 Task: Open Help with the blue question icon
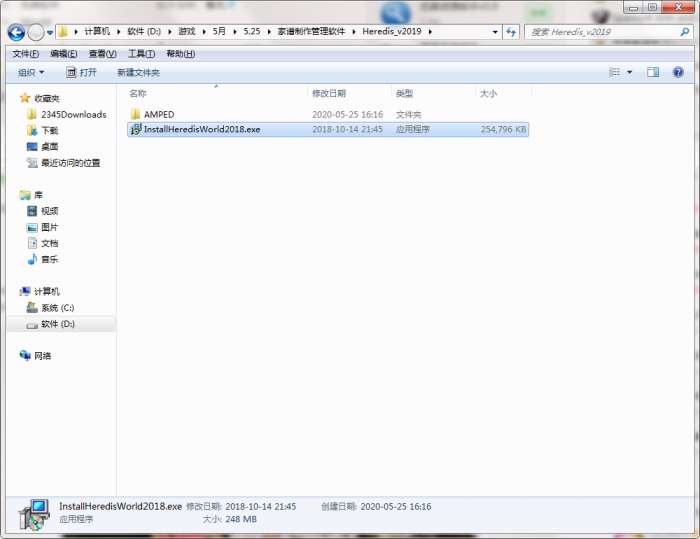coord(678,72)
